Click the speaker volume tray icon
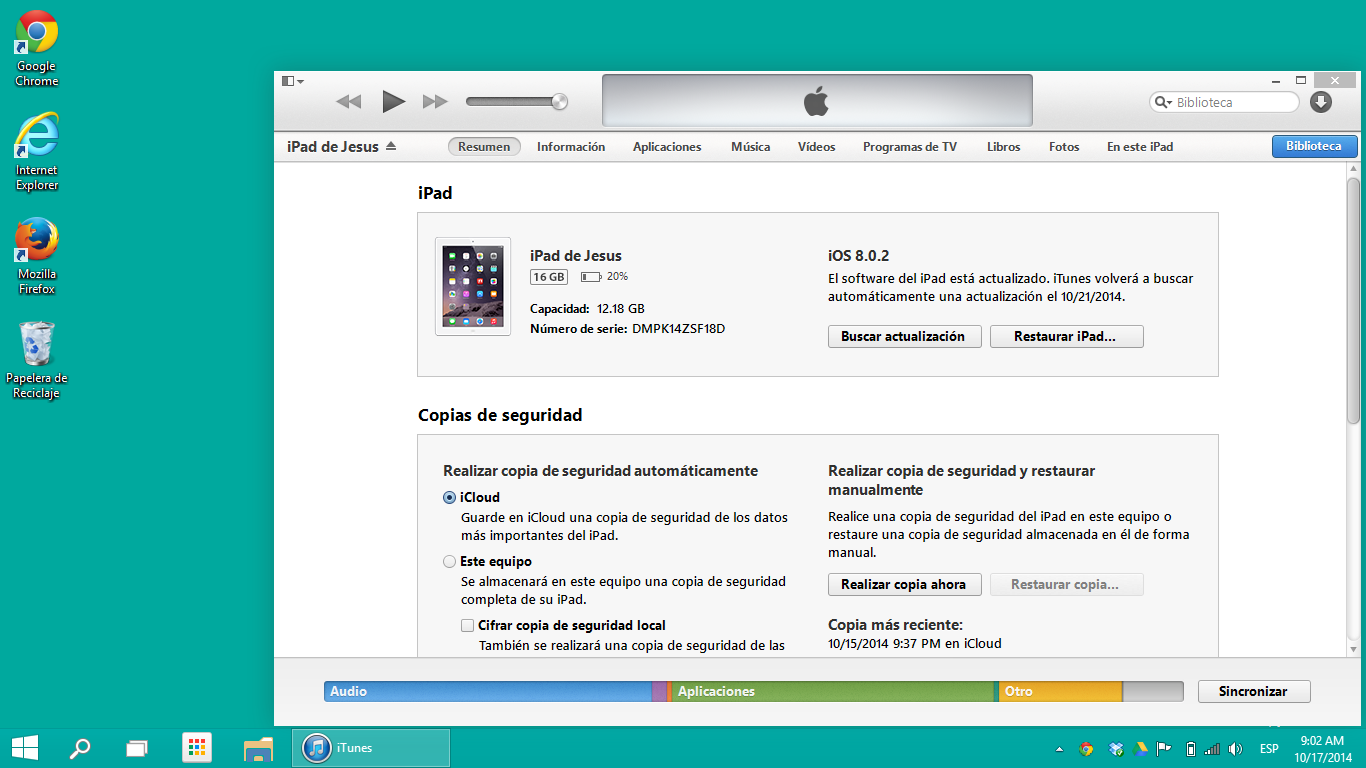Screen dimensions: 1366x768 pyautogui.click(x=1236, y=748)
